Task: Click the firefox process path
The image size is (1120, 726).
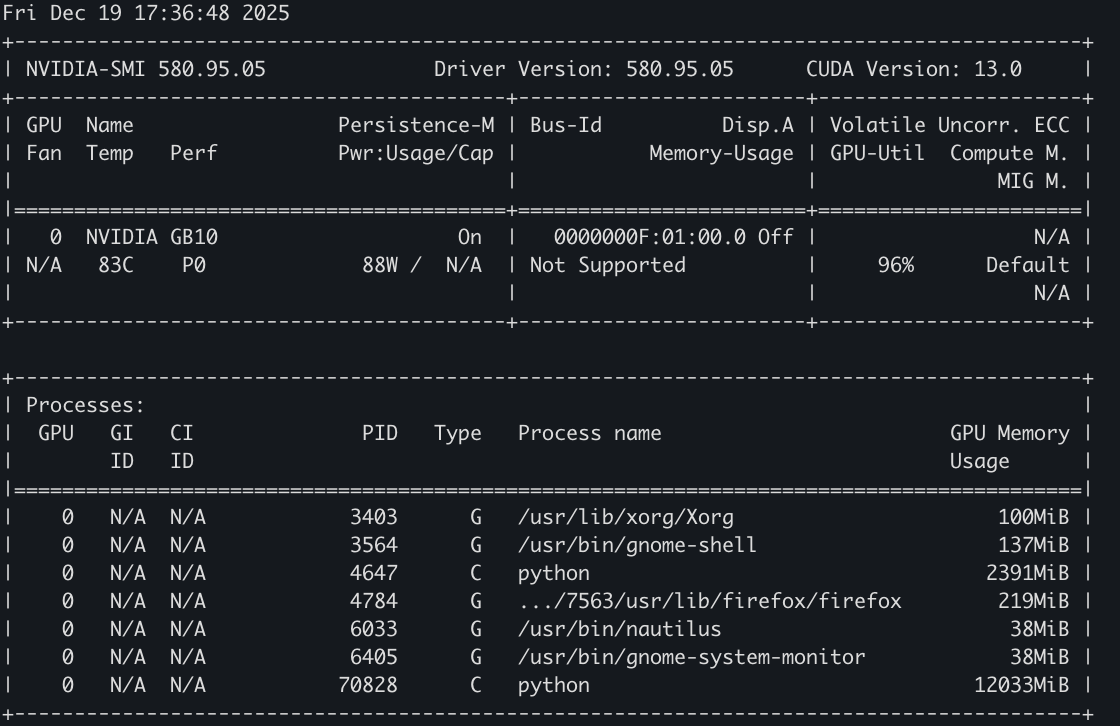Action: click(x=710, y=601)
